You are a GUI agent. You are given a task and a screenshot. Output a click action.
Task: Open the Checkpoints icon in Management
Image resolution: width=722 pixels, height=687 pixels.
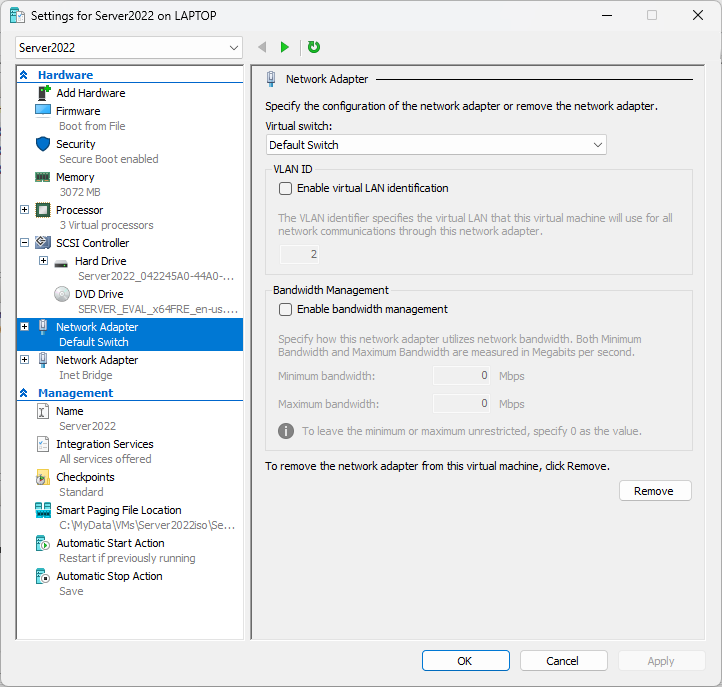tap(43, 477)
